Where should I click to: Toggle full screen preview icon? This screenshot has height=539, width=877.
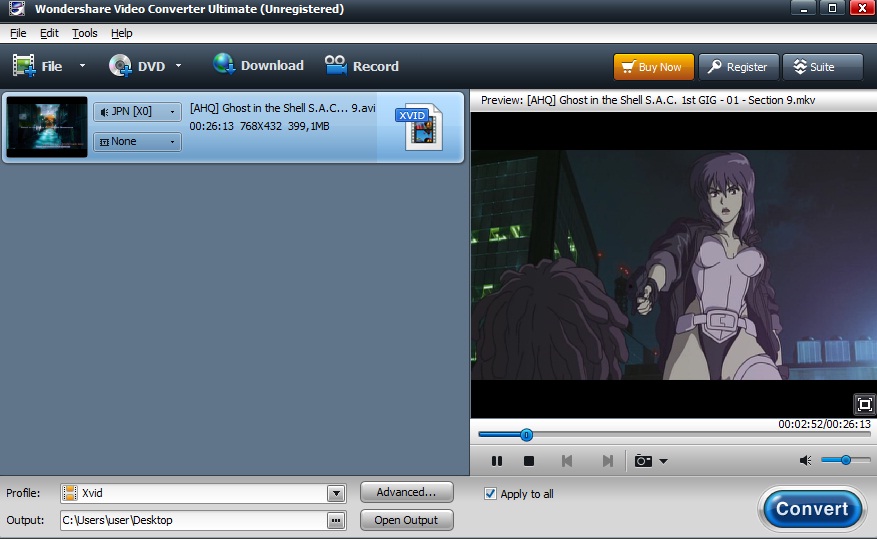[x=864, y=404]
